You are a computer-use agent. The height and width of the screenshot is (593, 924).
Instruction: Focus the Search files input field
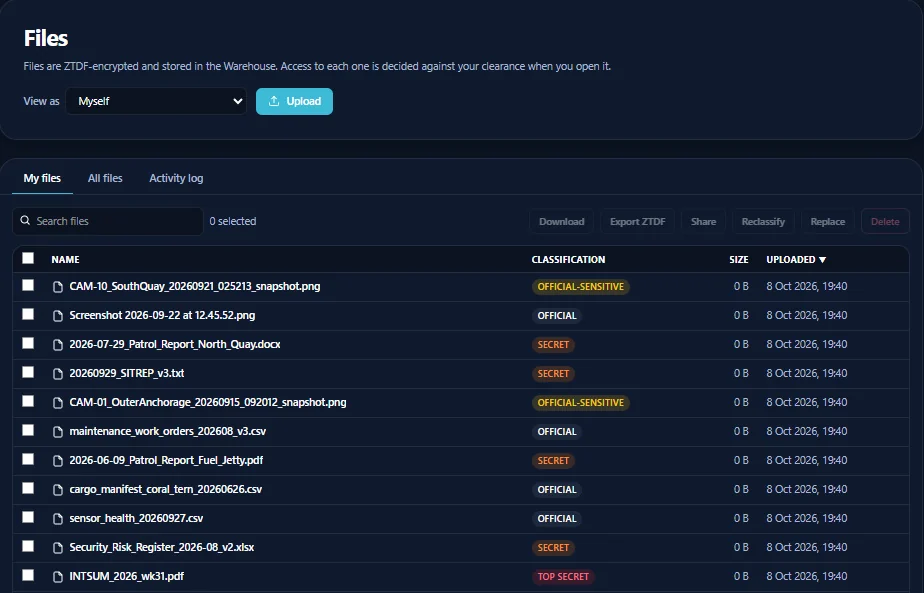coord(108,221)
